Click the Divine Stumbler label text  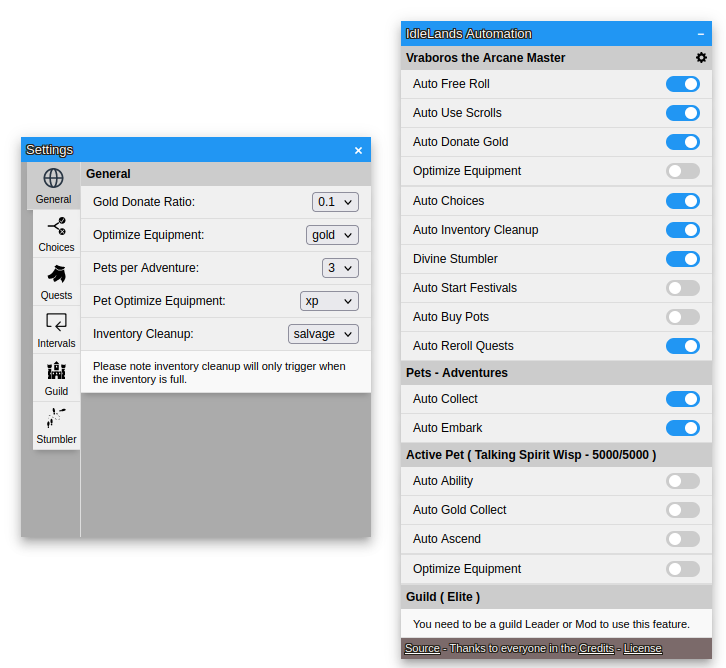point(455,259)
